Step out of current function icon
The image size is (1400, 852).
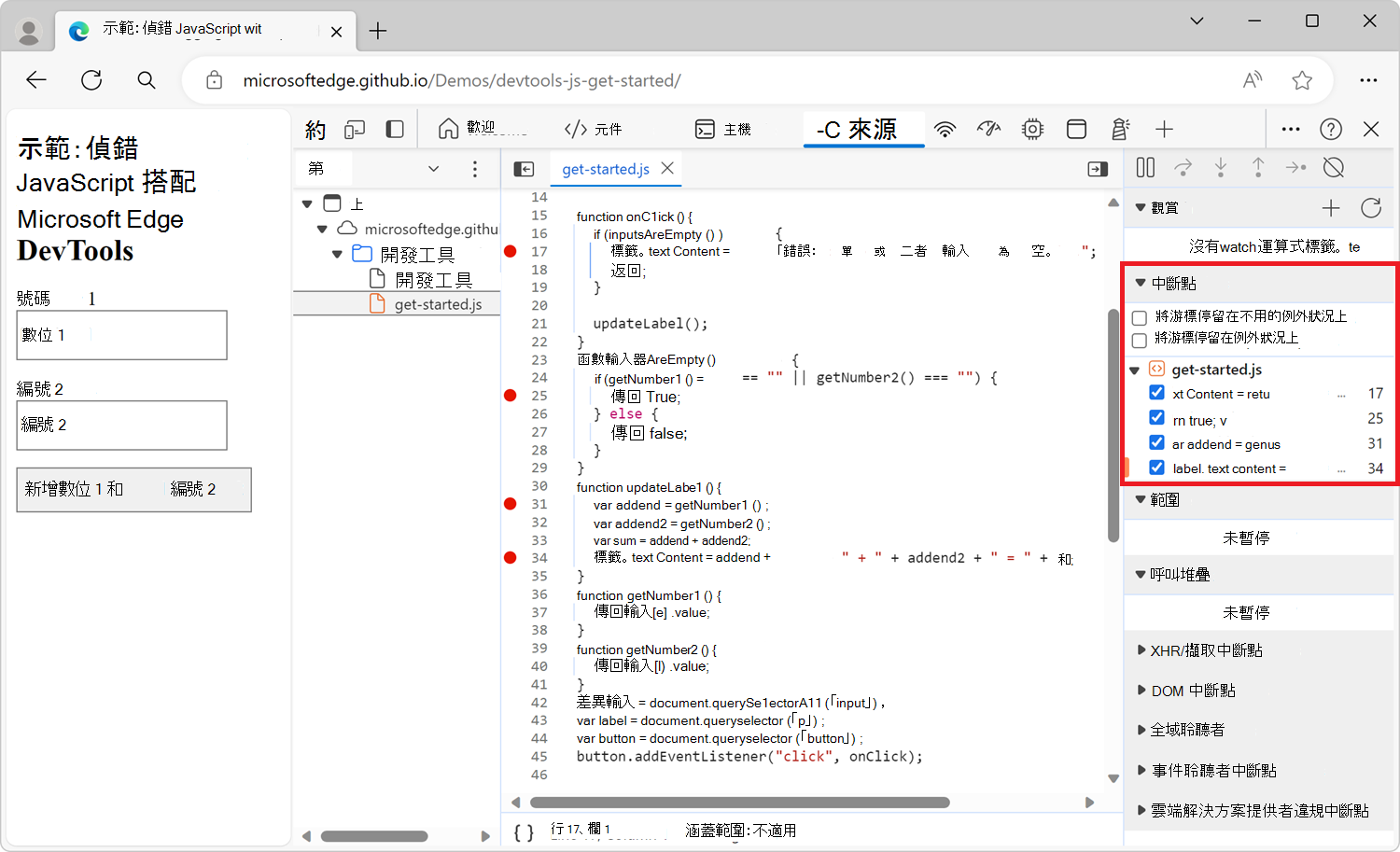coord(1258,167)
